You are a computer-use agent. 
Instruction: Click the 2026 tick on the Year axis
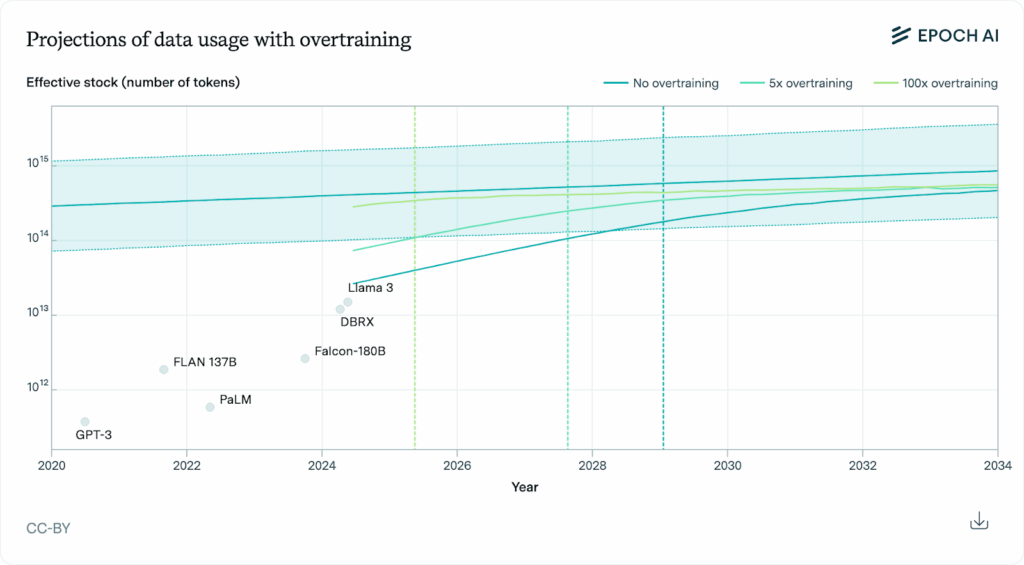(457, 466)
